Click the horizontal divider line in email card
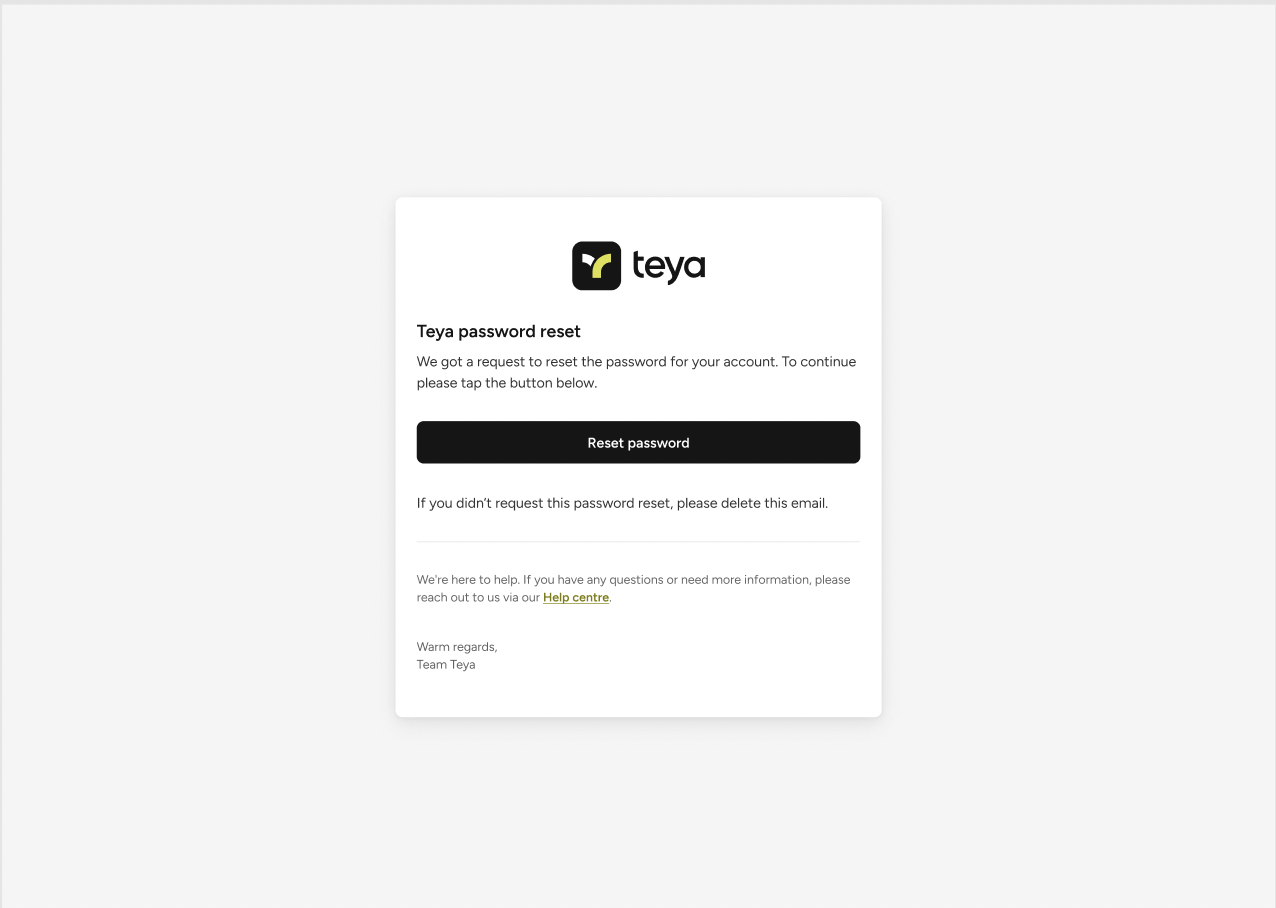The height and width of the screenshot is (908, 1276). click(638, 541)
